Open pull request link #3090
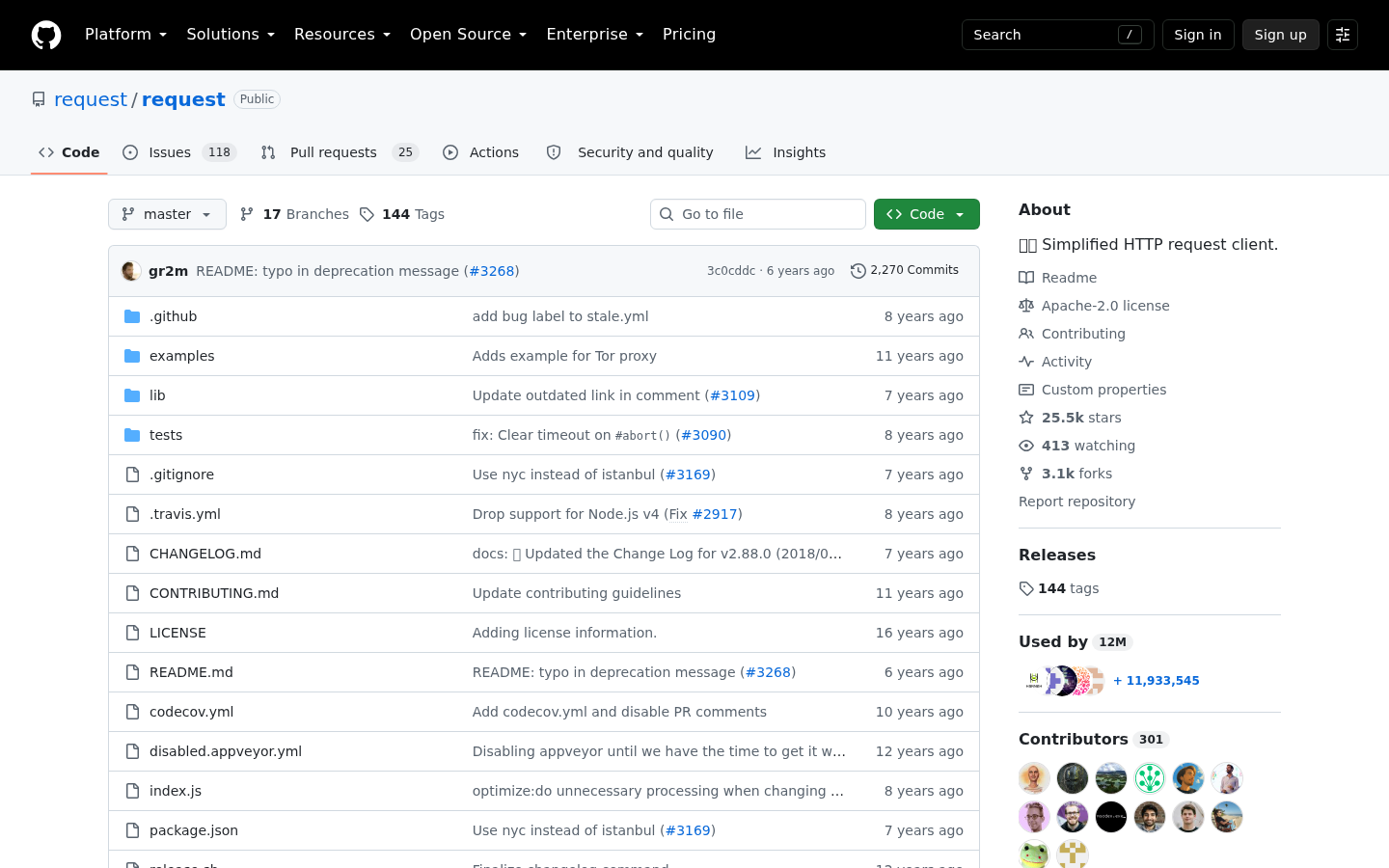Screen dimensions: 1389x868 coord(703,435)
